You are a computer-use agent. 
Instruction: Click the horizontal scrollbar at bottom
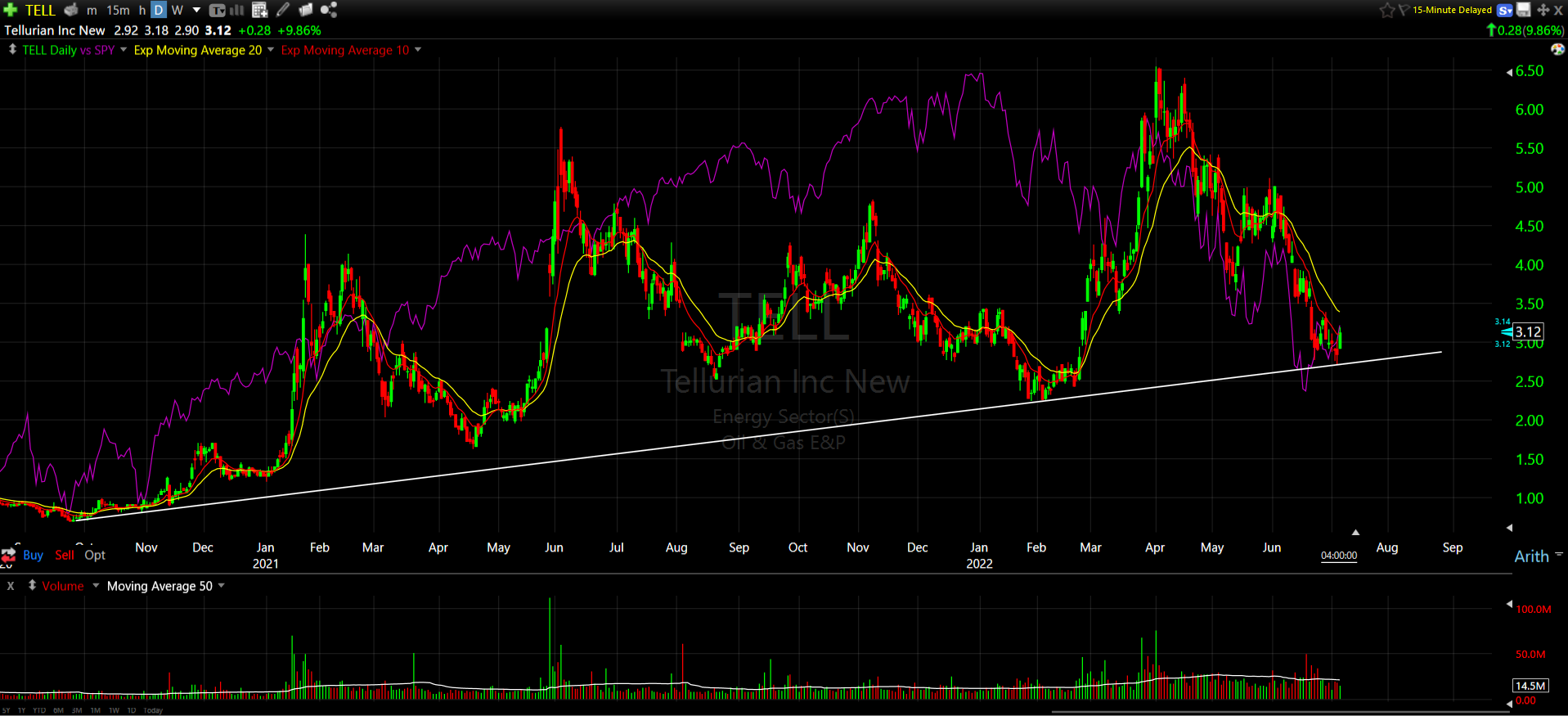tap(1280, 712)
